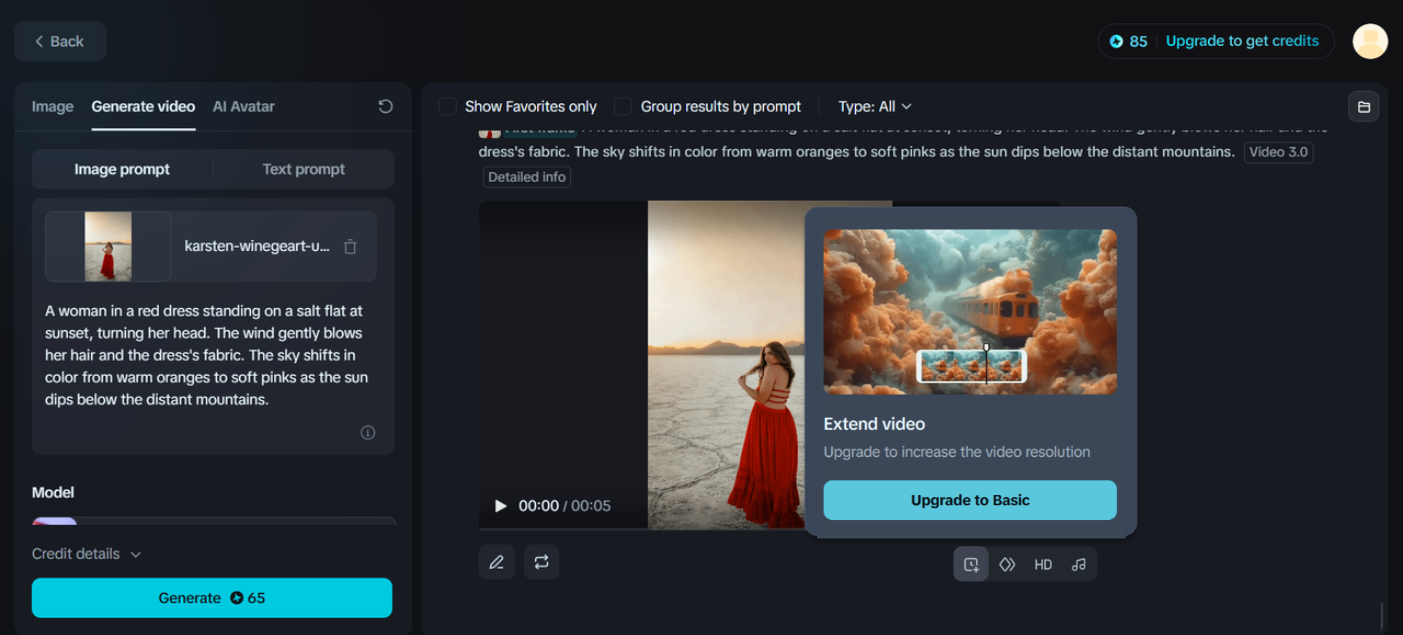
Task: Open the Image tab
Action: tap(52, 106)
